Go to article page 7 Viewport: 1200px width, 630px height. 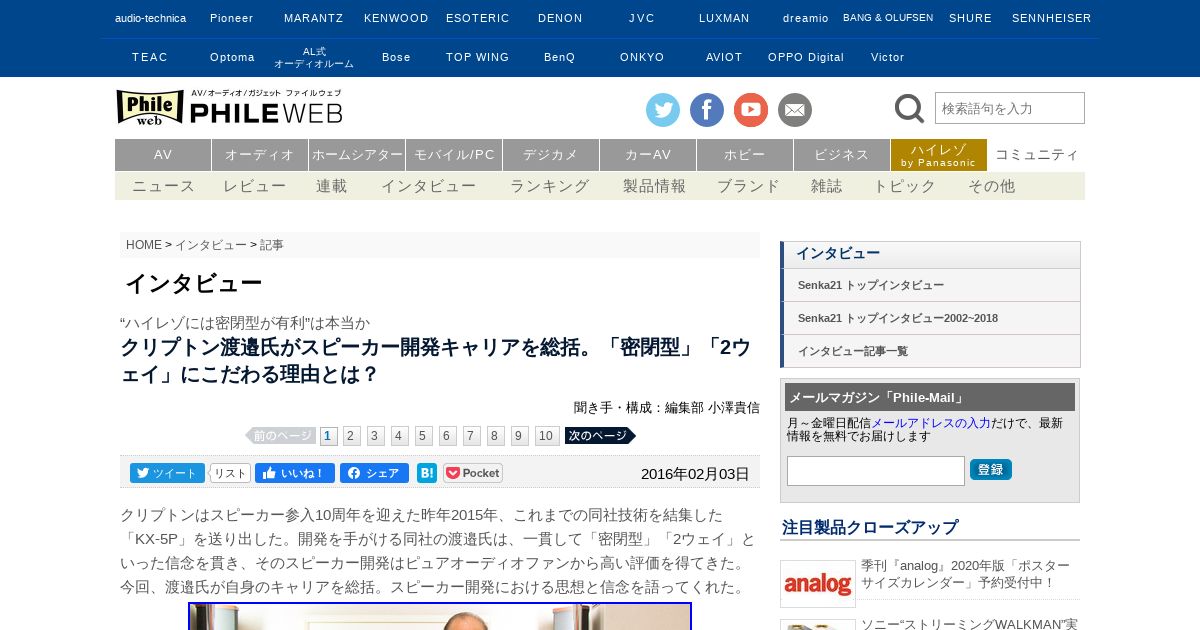[471, 436]
